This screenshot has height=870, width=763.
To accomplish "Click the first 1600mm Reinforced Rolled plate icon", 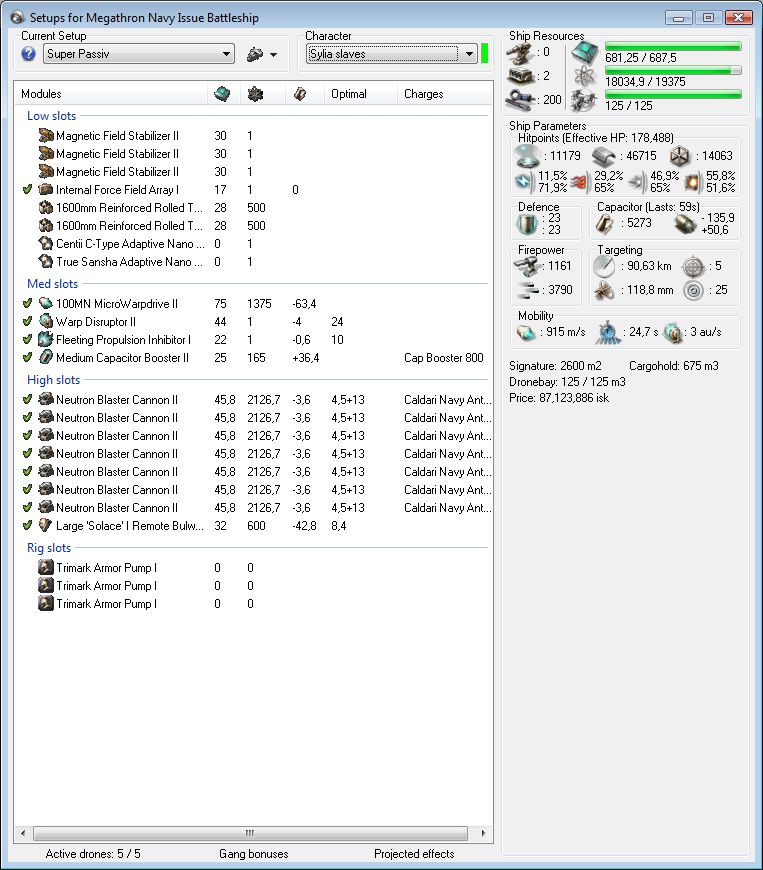I will click(46, 208).
